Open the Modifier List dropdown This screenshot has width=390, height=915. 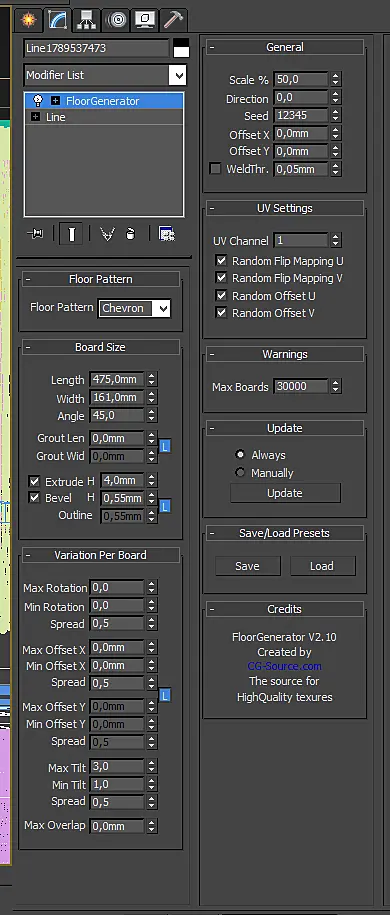tap(177, 75)
